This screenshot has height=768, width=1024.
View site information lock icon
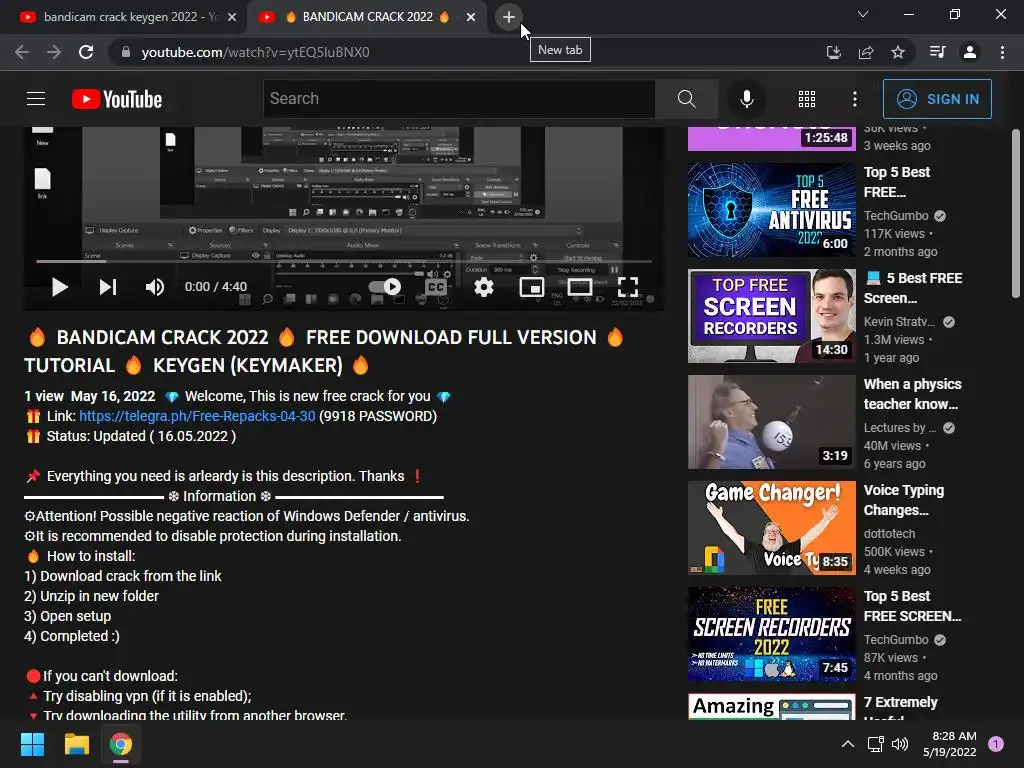(x=126, y=52)
